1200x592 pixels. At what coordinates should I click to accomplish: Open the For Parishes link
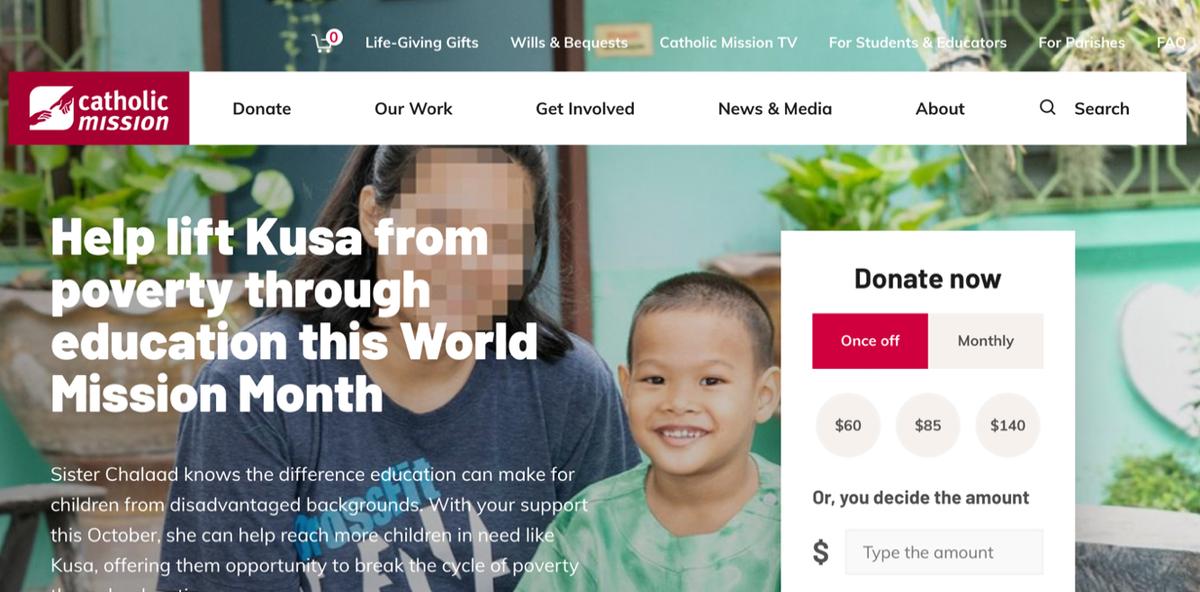point(1082,43)
